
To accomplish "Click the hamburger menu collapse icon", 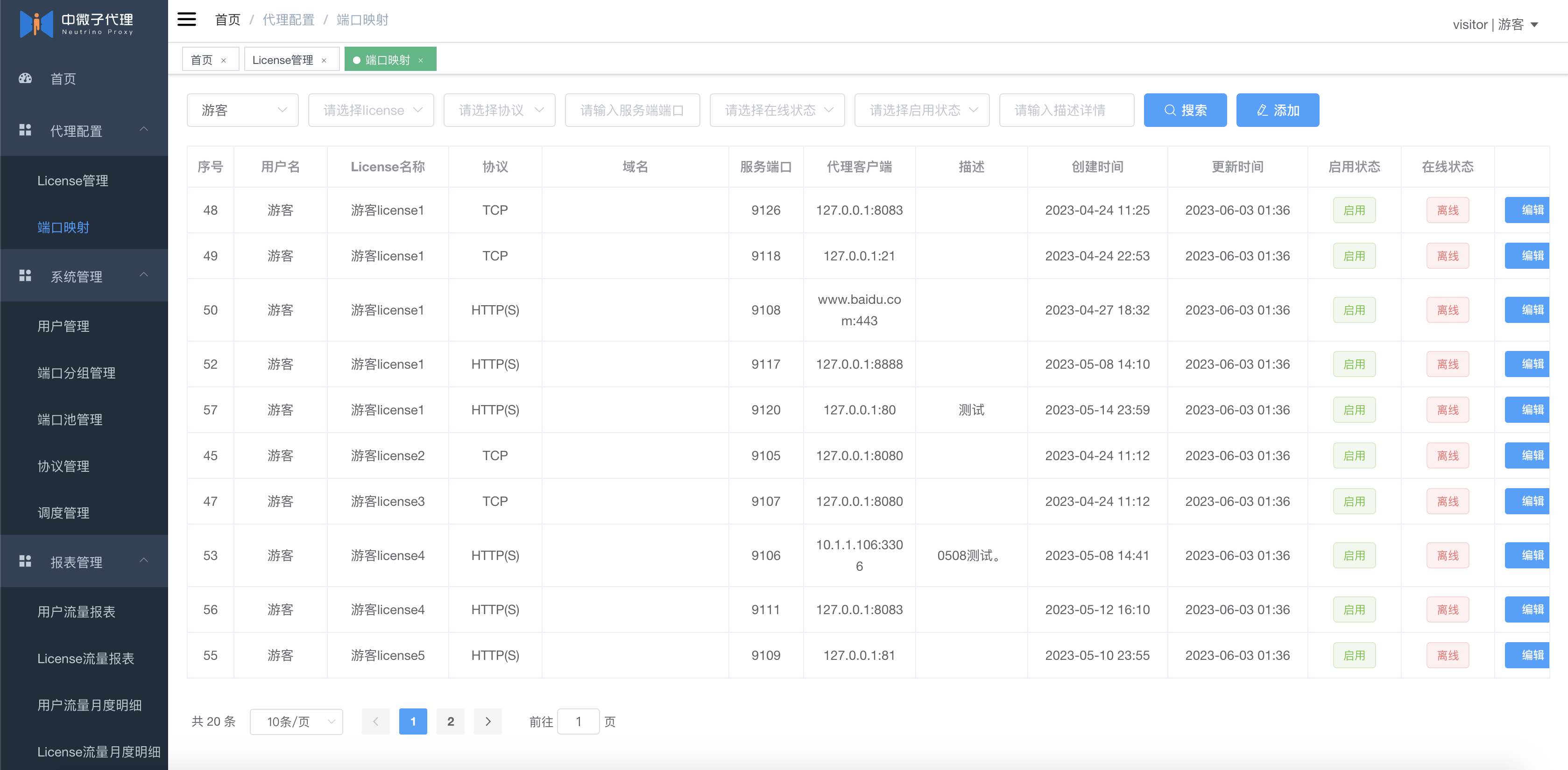I will pos(186,20).
